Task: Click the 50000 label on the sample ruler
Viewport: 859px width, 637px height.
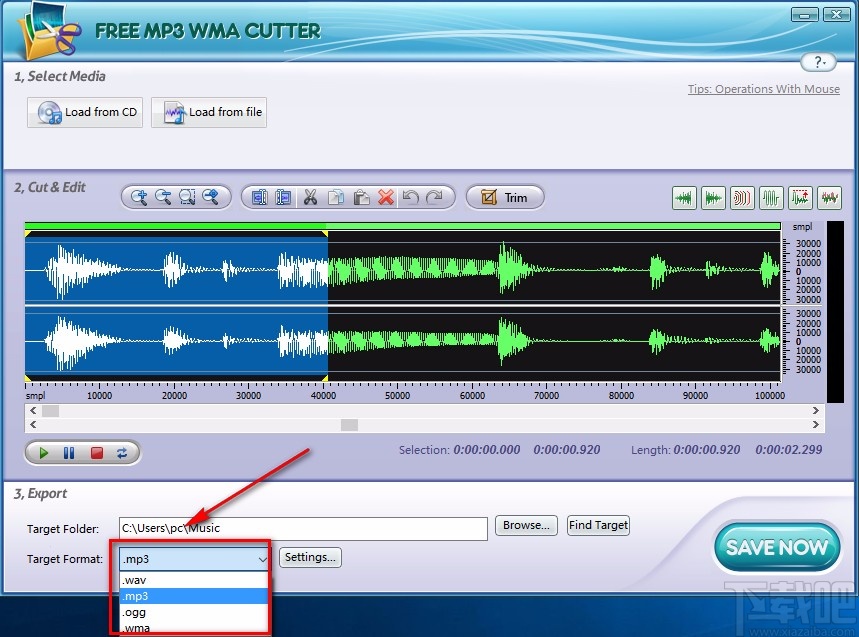Action: click(398, 395)
